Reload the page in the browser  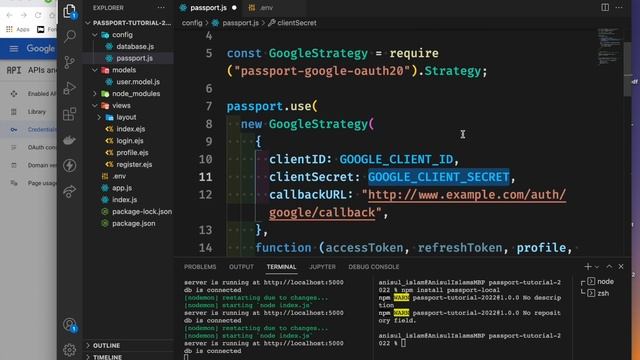38,15
